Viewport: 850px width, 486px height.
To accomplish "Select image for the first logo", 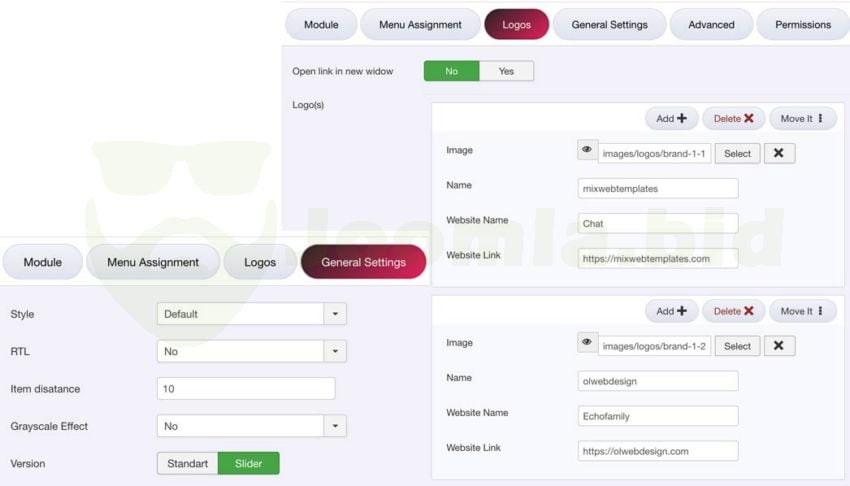I will [737, 153].
